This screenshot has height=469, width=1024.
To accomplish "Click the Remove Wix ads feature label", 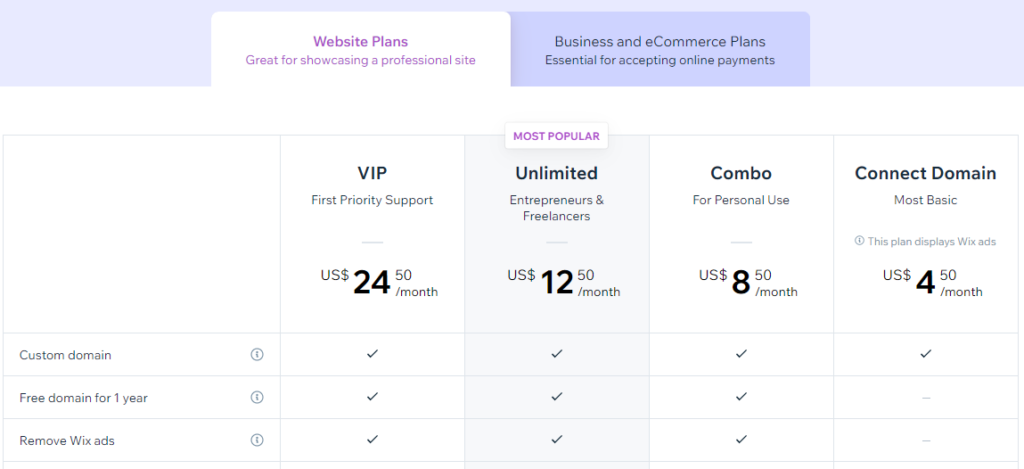I will 67,441.
